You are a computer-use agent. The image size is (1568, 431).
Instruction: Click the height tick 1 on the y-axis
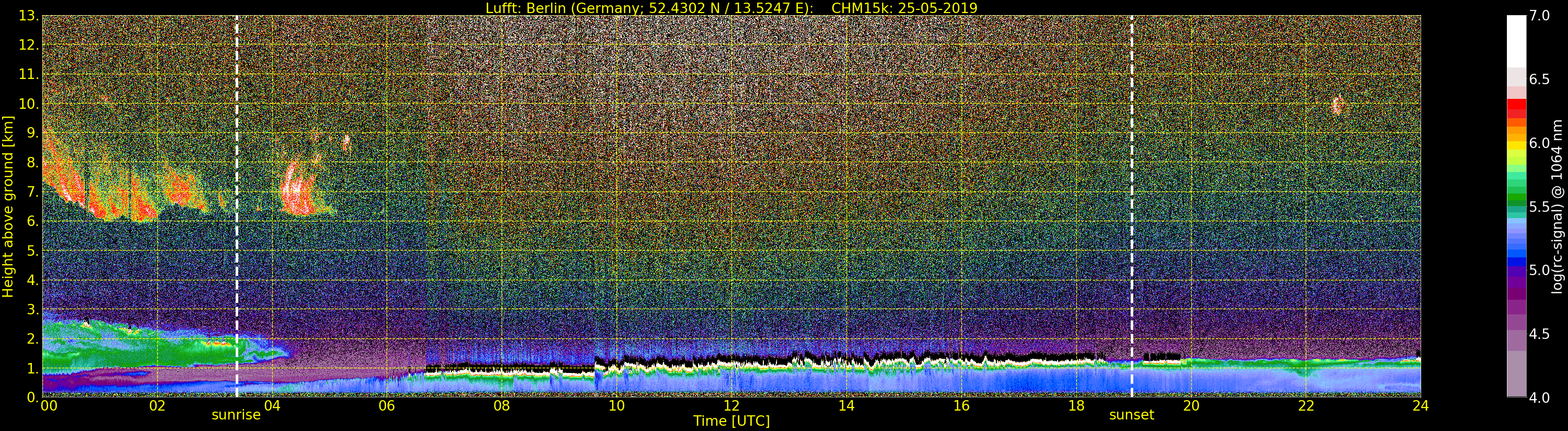coord(32,368)
